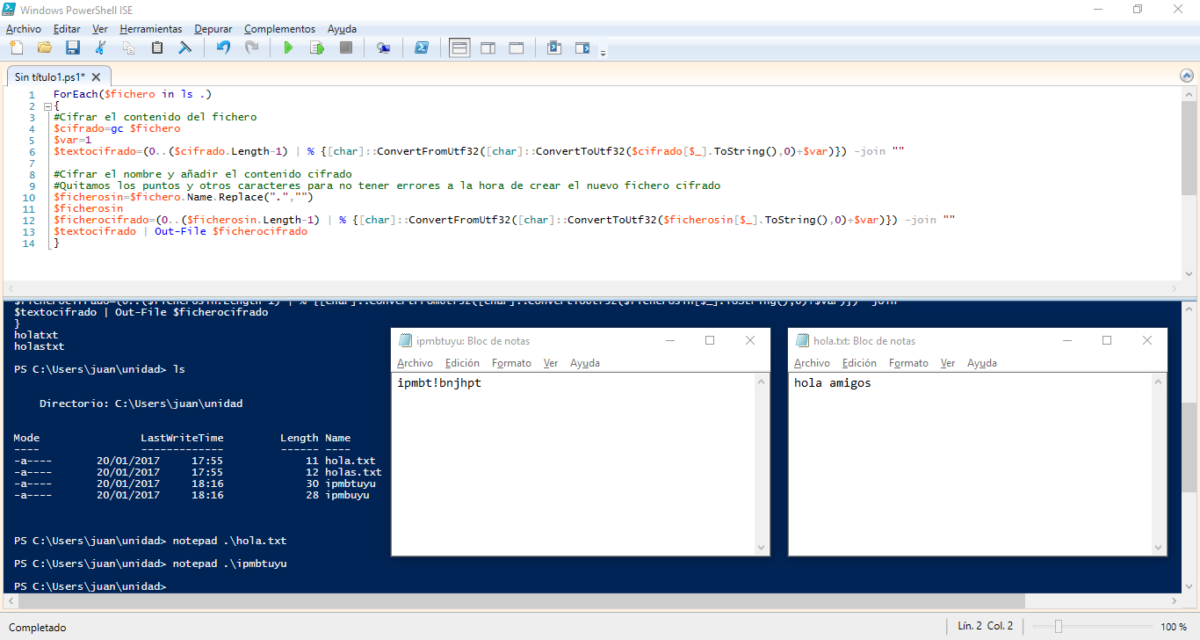Click the Undo arrow icon
This screenshot has width=1200, height=640.
223,47
